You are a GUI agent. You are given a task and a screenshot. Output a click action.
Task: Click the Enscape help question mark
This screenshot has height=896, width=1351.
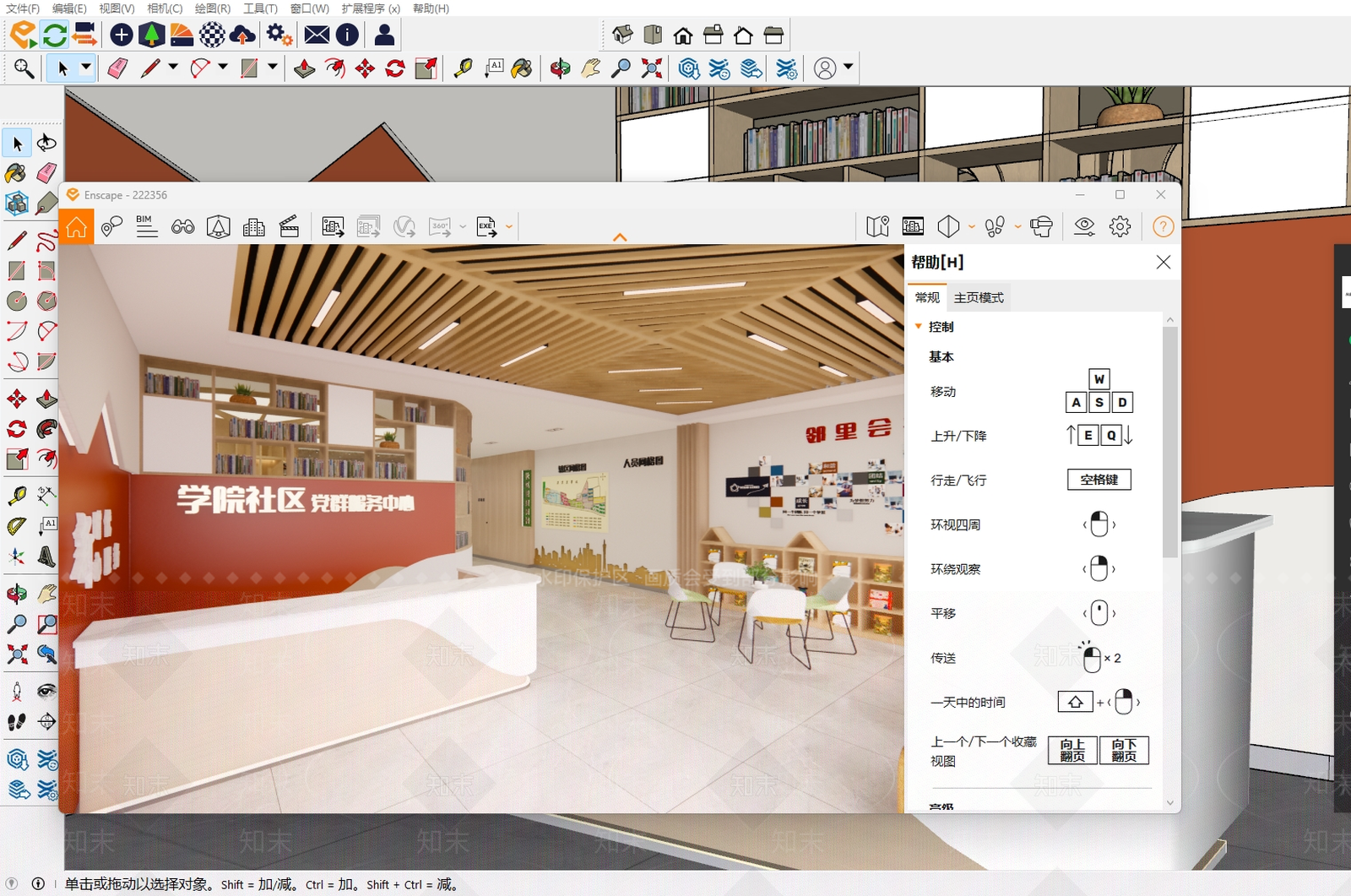[x=1163, y=226]
